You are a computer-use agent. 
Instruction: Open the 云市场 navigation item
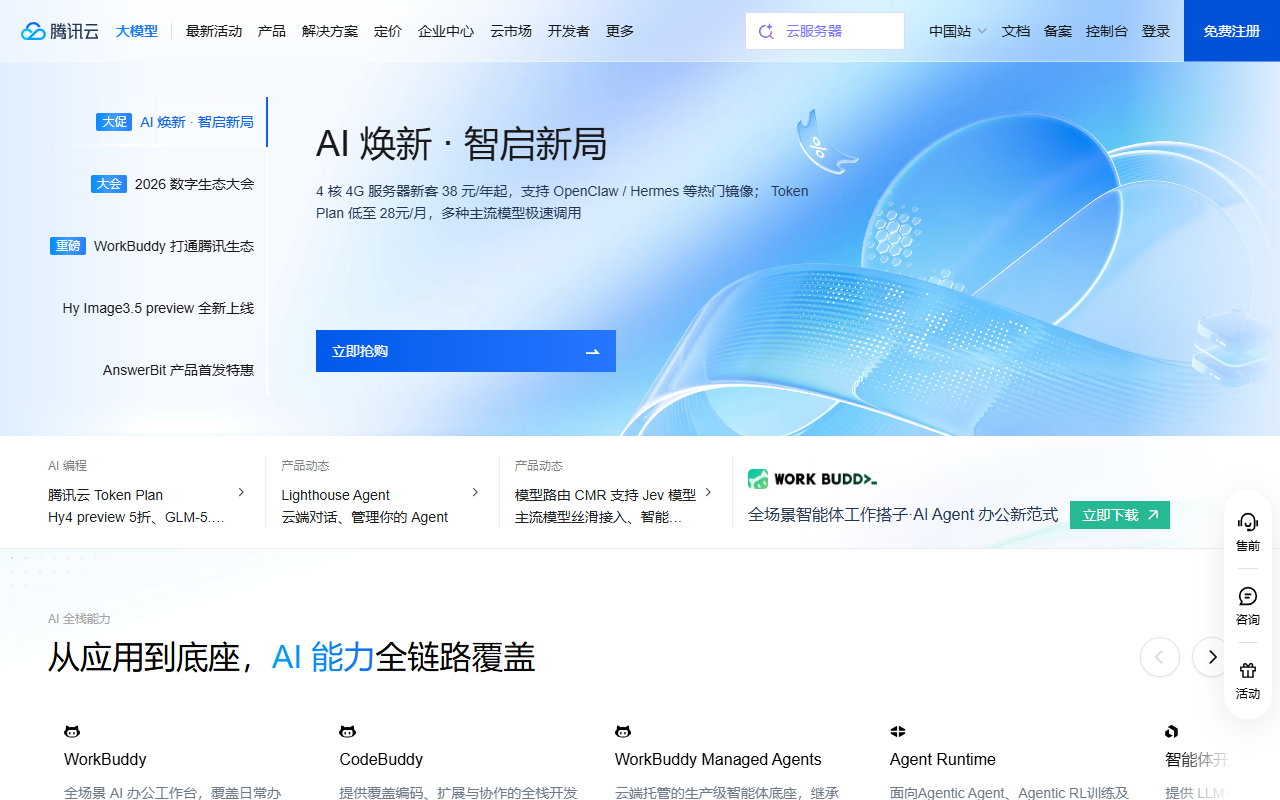[511, 31]
